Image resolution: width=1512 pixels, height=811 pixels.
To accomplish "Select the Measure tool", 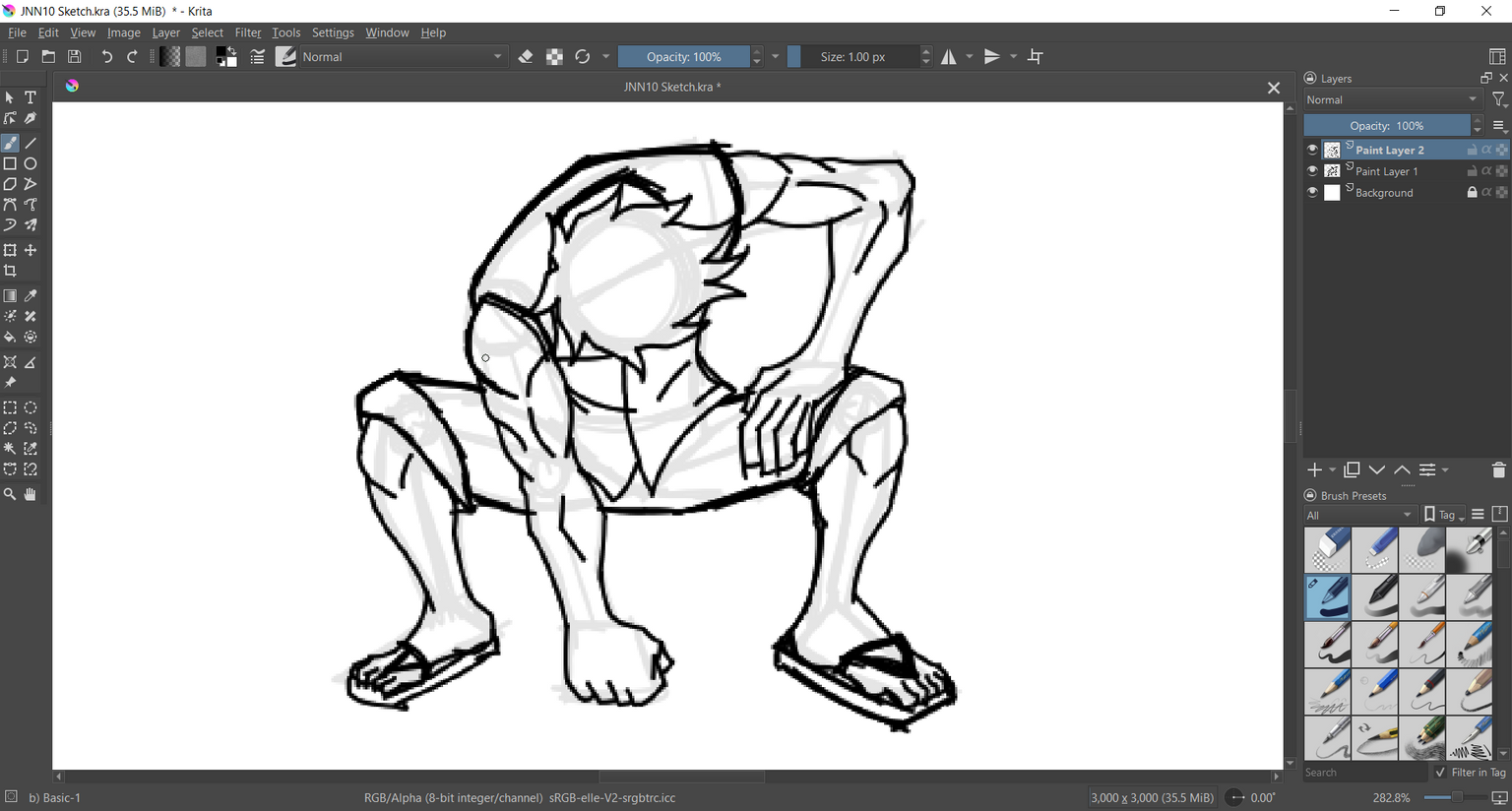I will coord(31,363).
